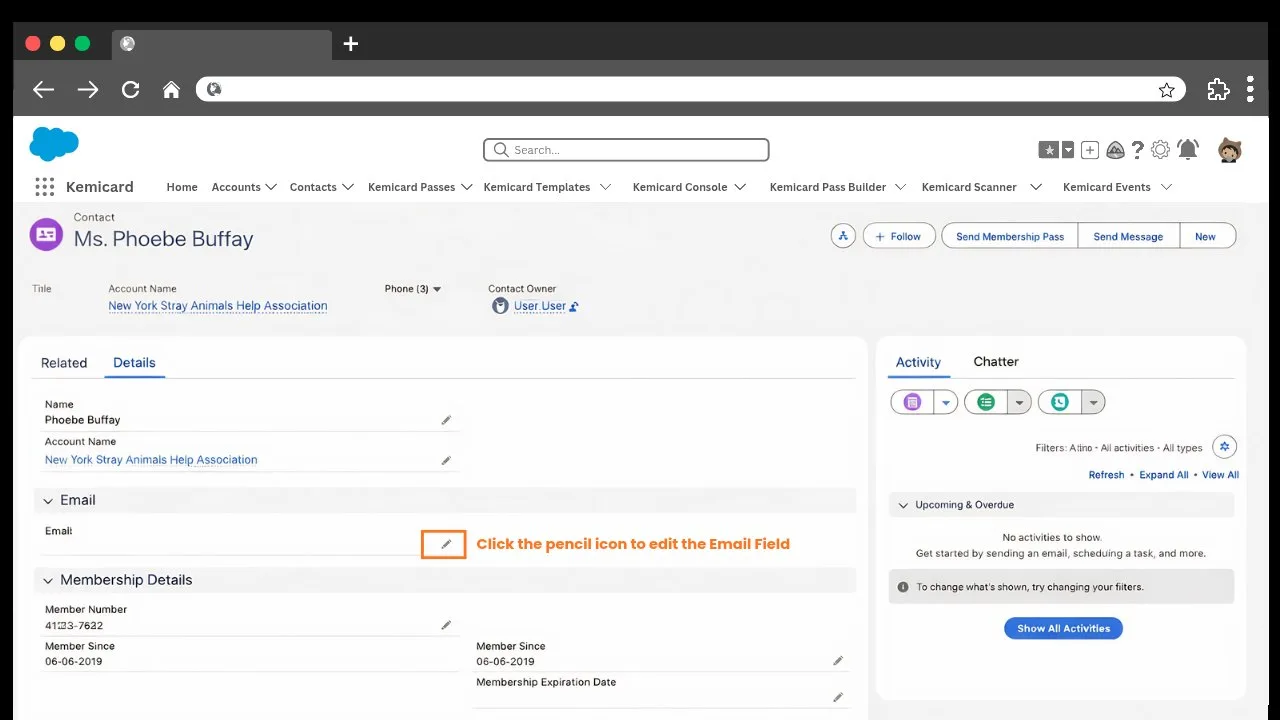
Task: Click the New Event green icon button
Action: pos(986,402)
